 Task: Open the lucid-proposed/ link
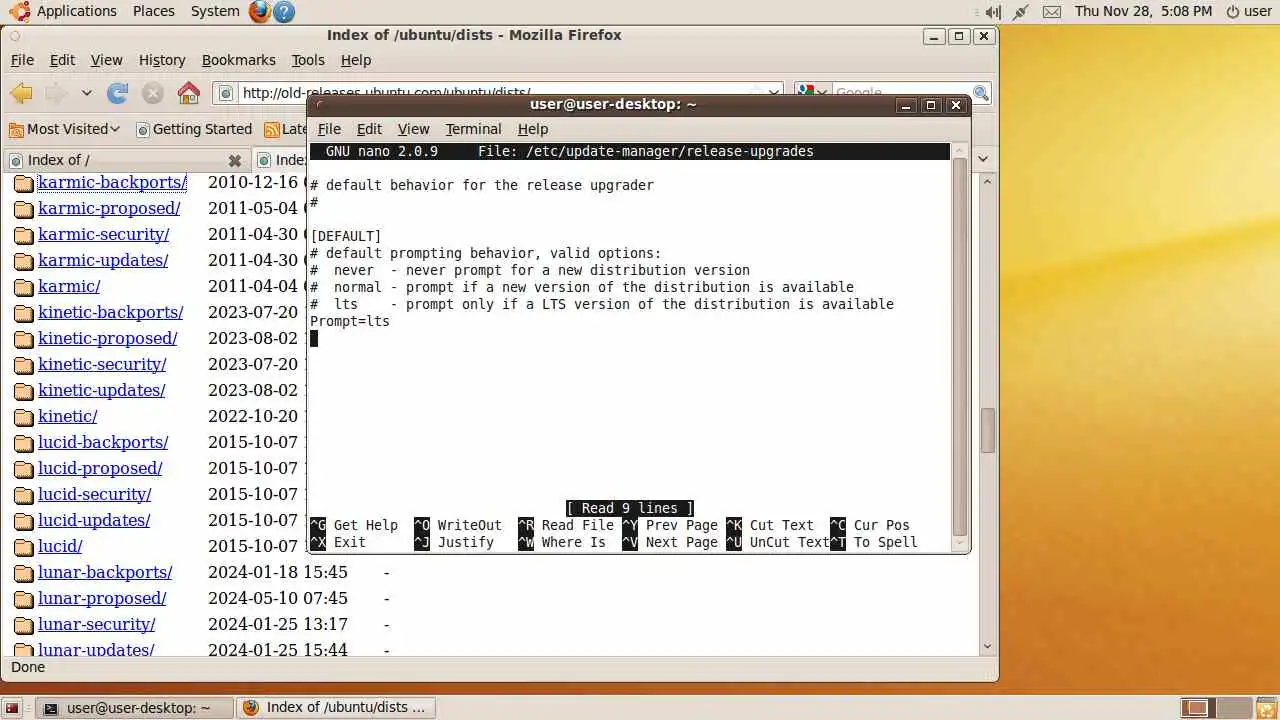[100, 469]
